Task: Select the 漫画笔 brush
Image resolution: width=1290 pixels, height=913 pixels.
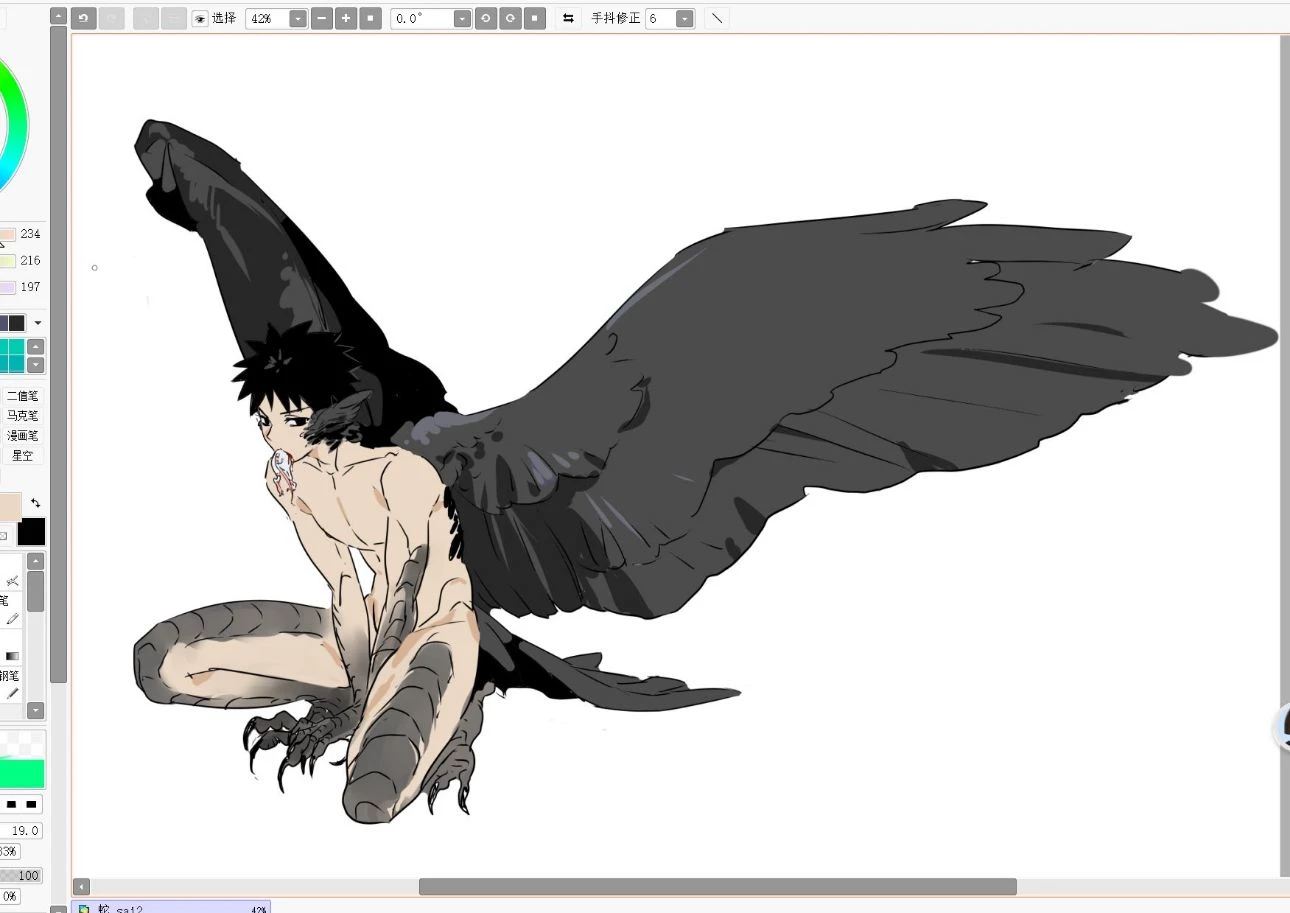Action: 22,435
